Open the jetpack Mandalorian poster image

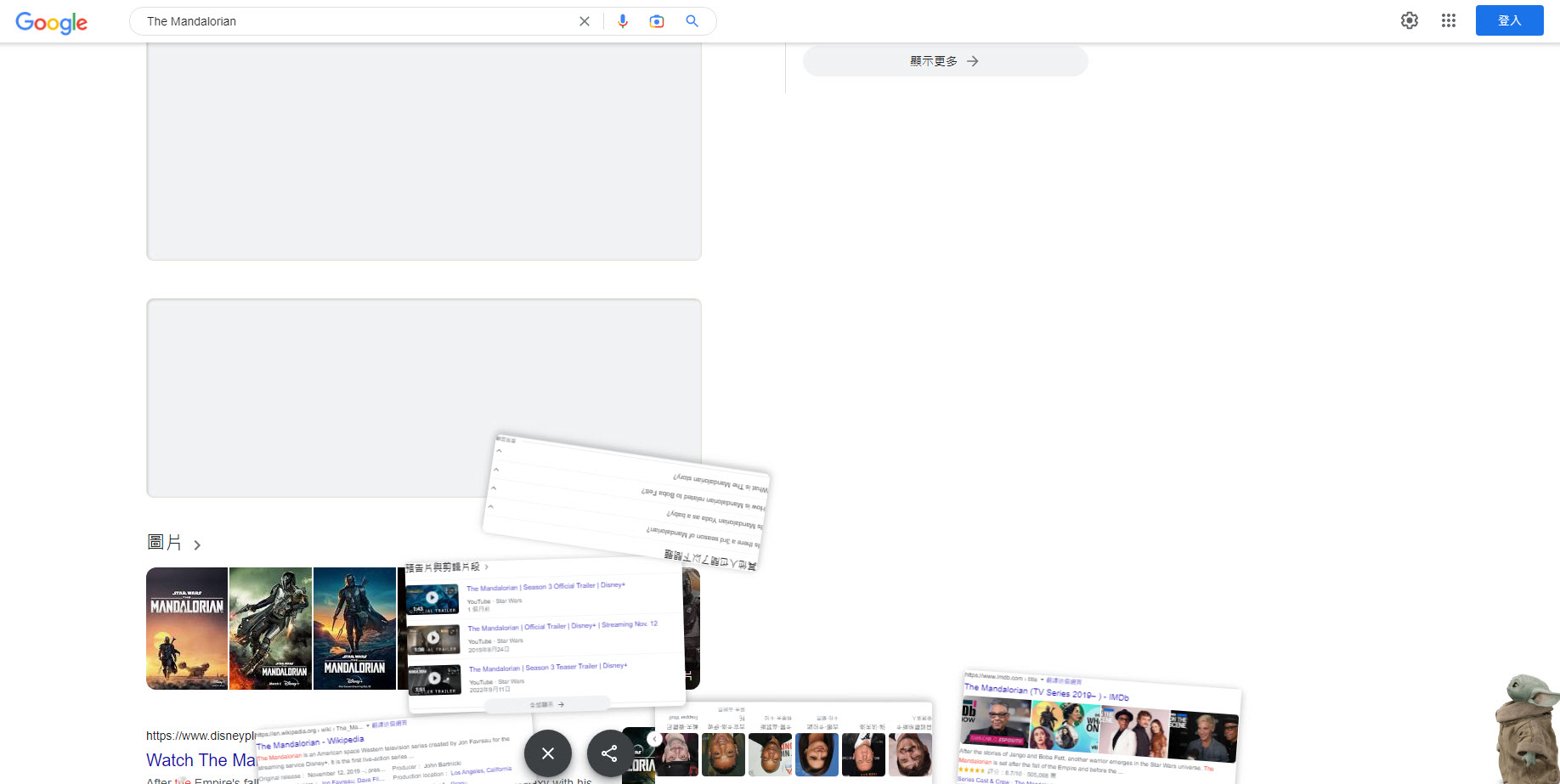pyautogui.click(x=270, y=629)
